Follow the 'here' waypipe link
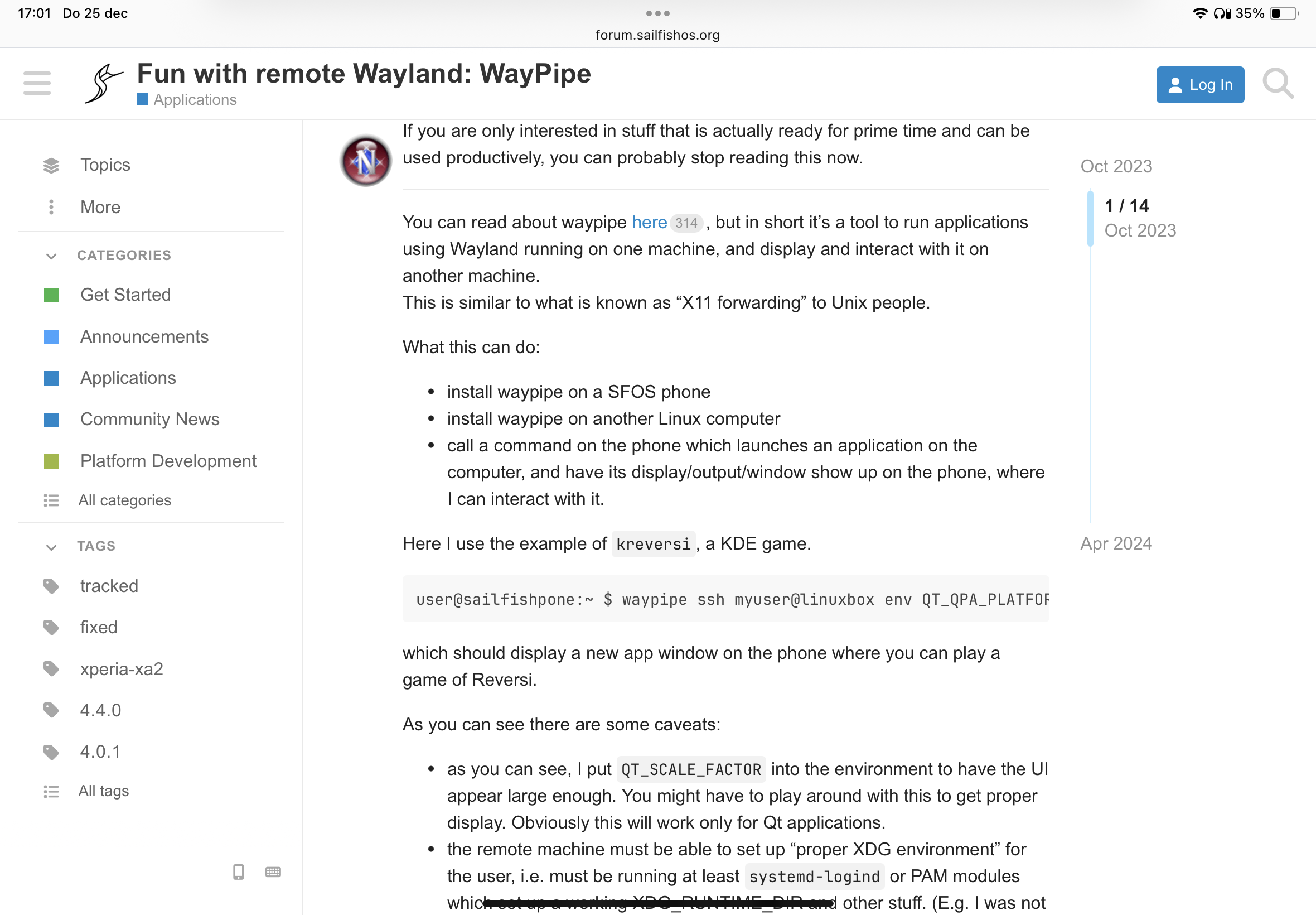1316x915 pixels. pyautogui.click(x=649, y=223)
